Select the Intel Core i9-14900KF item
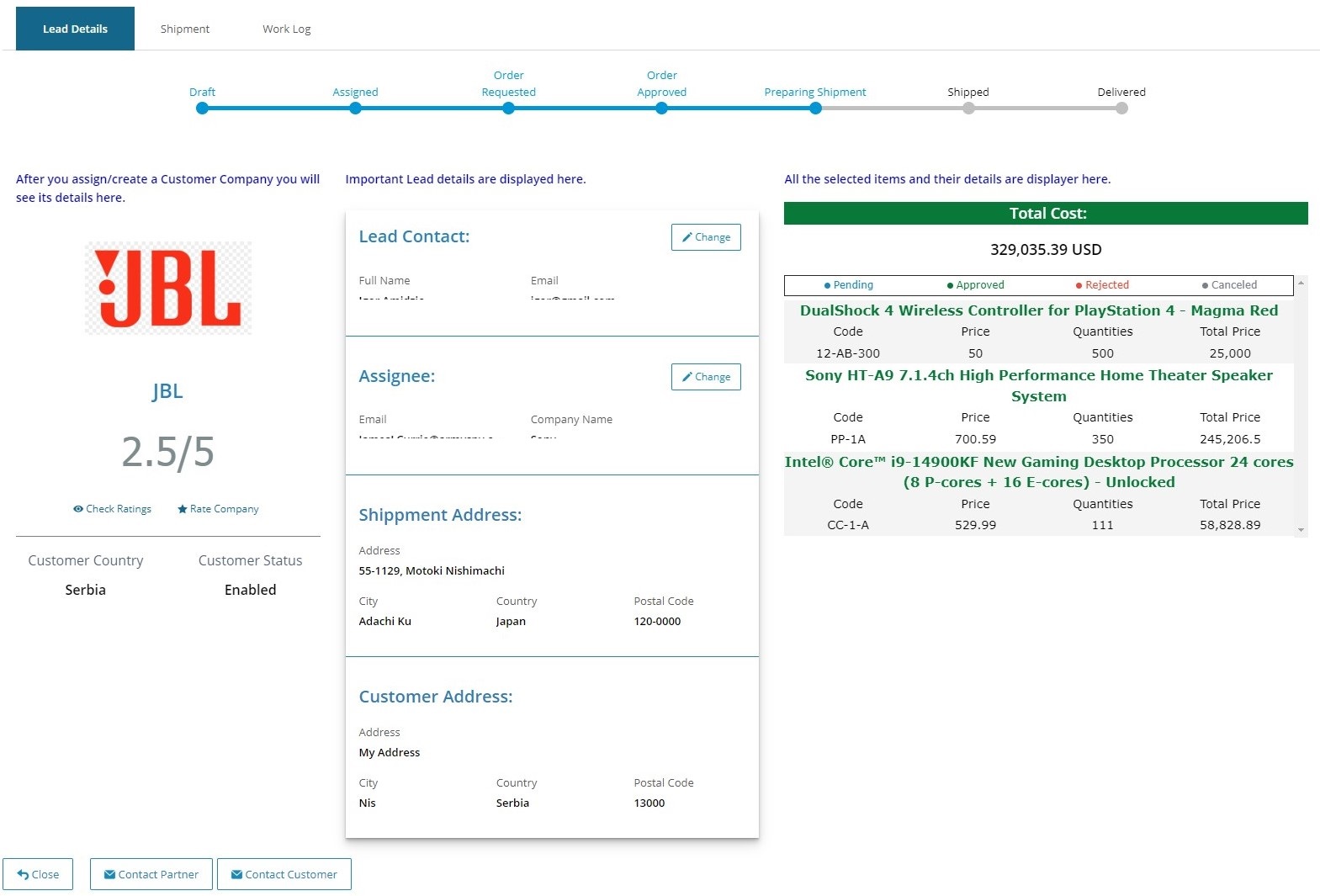 1039,472
